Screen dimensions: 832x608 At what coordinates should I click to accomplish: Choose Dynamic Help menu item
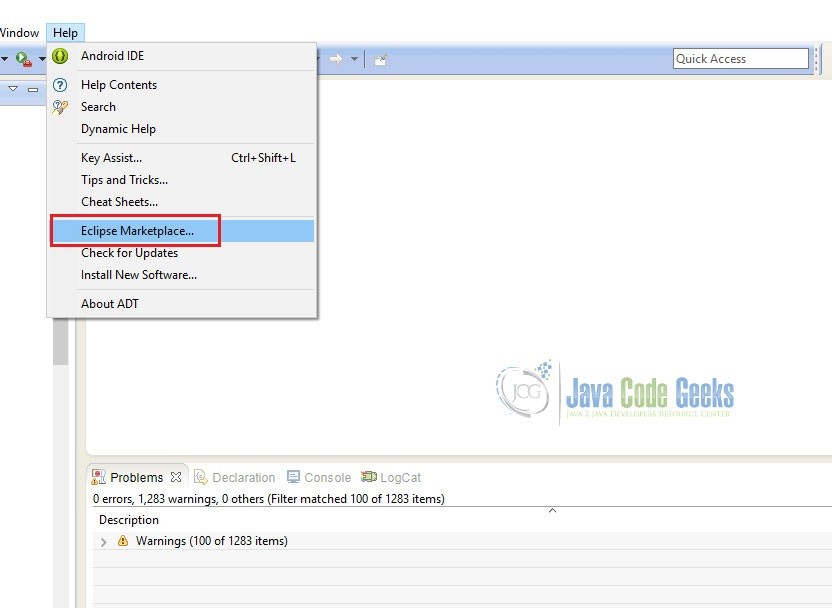(x=182, y=129)
